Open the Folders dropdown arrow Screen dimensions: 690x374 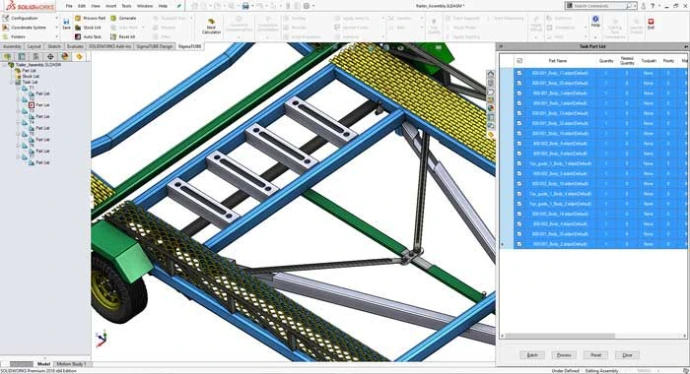[56, 37]
